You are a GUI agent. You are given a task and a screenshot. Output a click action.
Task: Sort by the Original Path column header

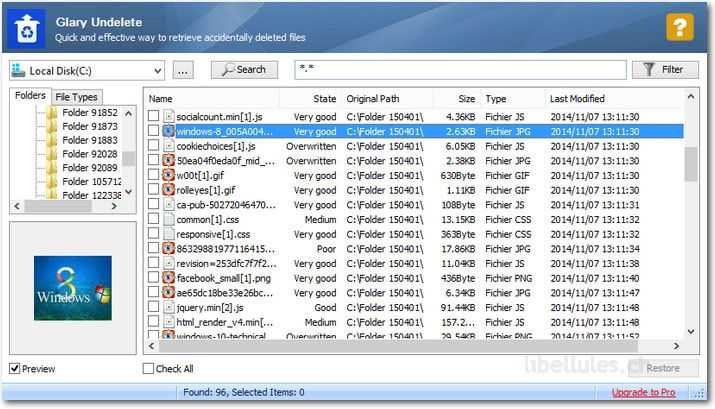[x=387, y=98]
